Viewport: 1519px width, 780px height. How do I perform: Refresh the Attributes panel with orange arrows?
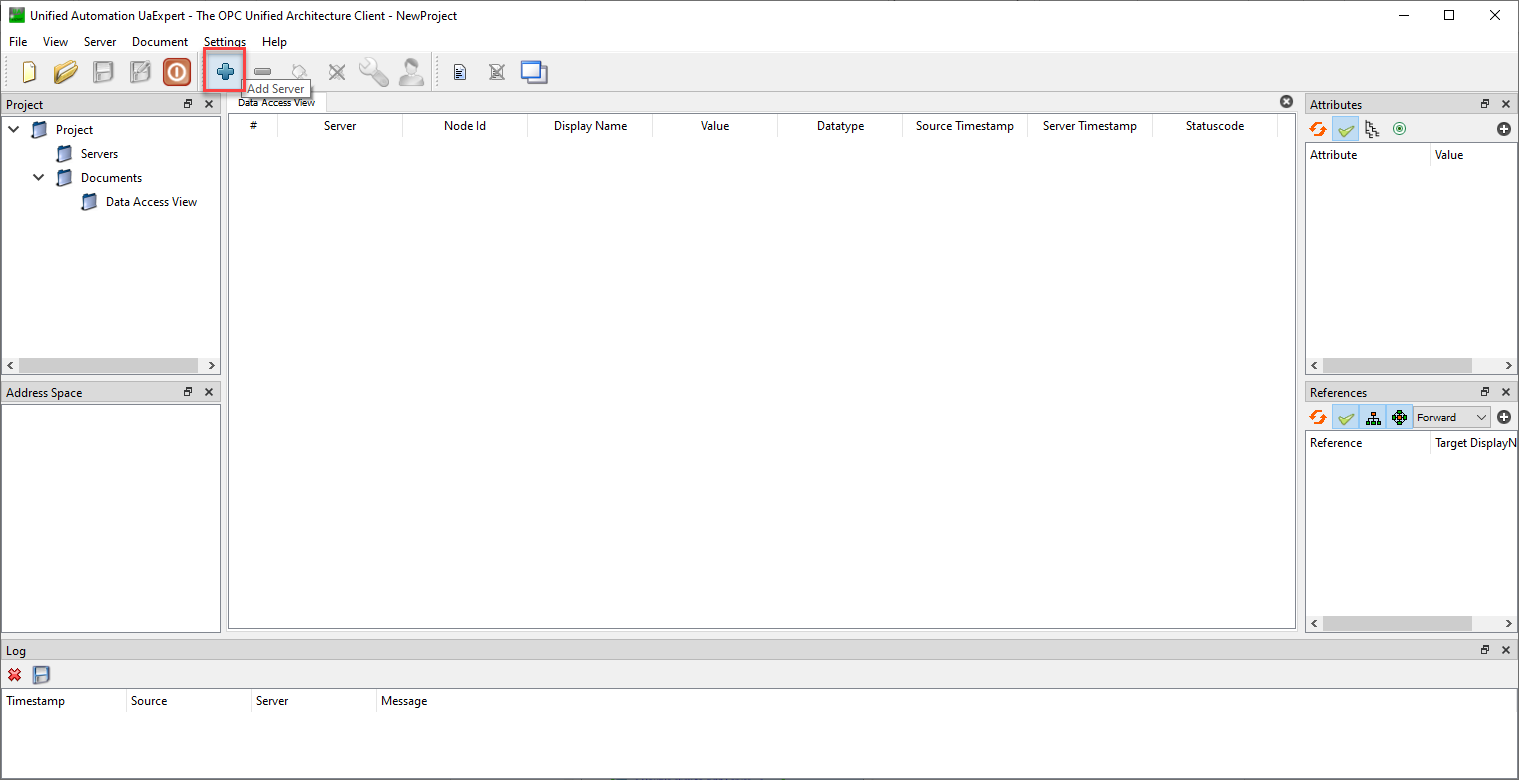point(1318,129)
